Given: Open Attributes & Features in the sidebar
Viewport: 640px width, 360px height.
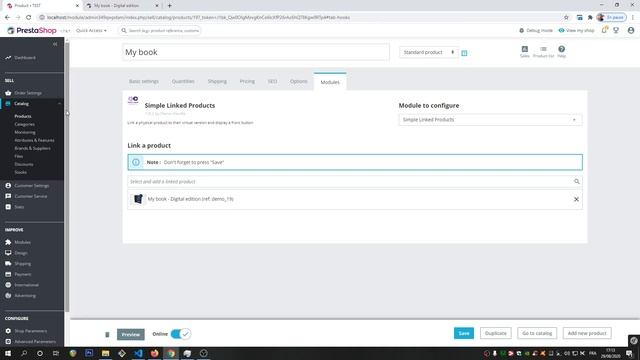Looking at the screenshot, I should 34,140.
